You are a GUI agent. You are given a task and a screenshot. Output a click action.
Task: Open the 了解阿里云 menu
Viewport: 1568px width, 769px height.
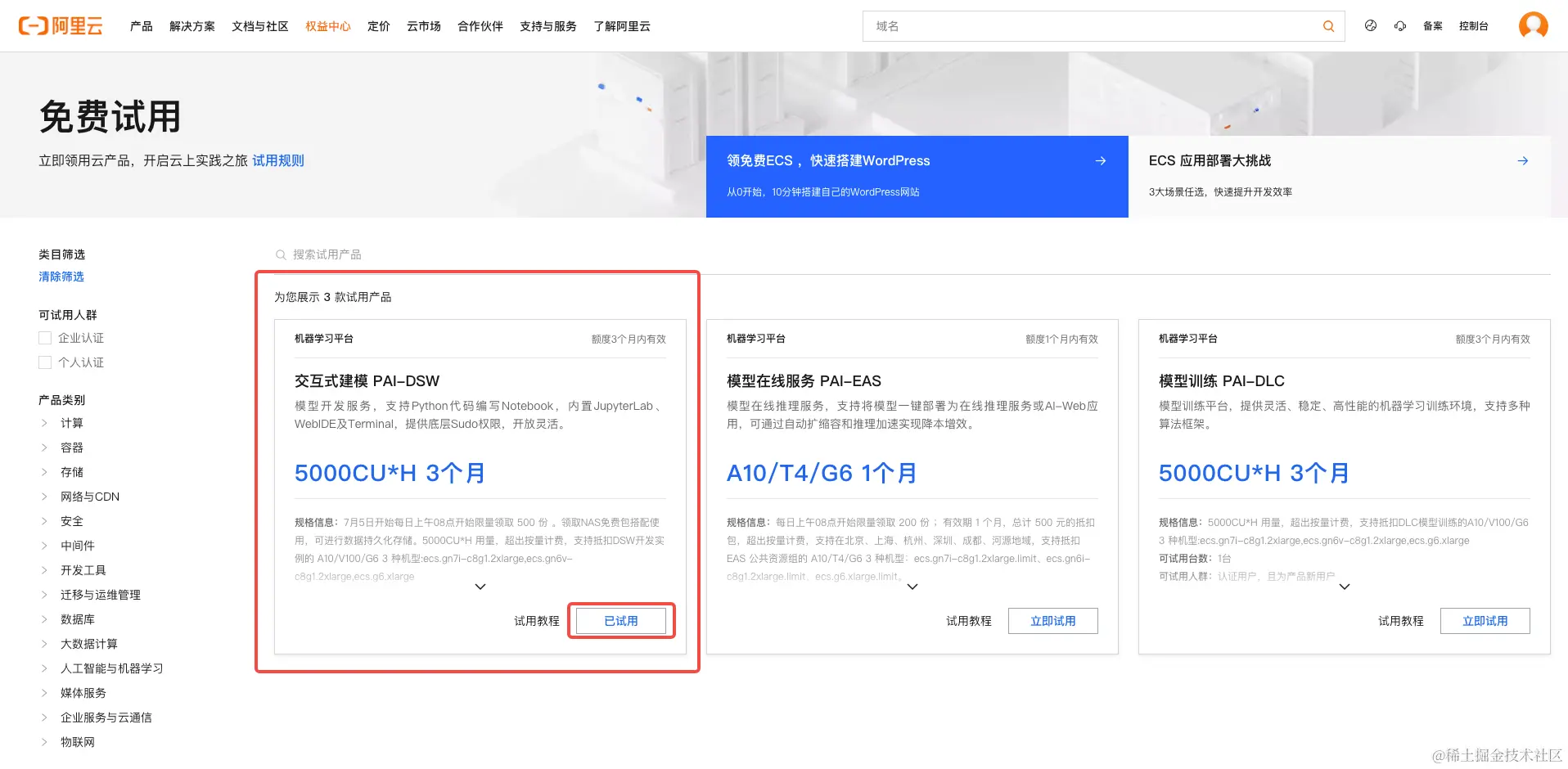[x=622, y=26]
